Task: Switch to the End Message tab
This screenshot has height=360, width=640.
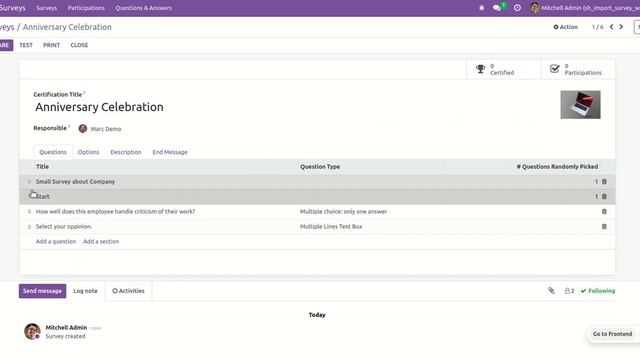Action: (x=170, y=152)
